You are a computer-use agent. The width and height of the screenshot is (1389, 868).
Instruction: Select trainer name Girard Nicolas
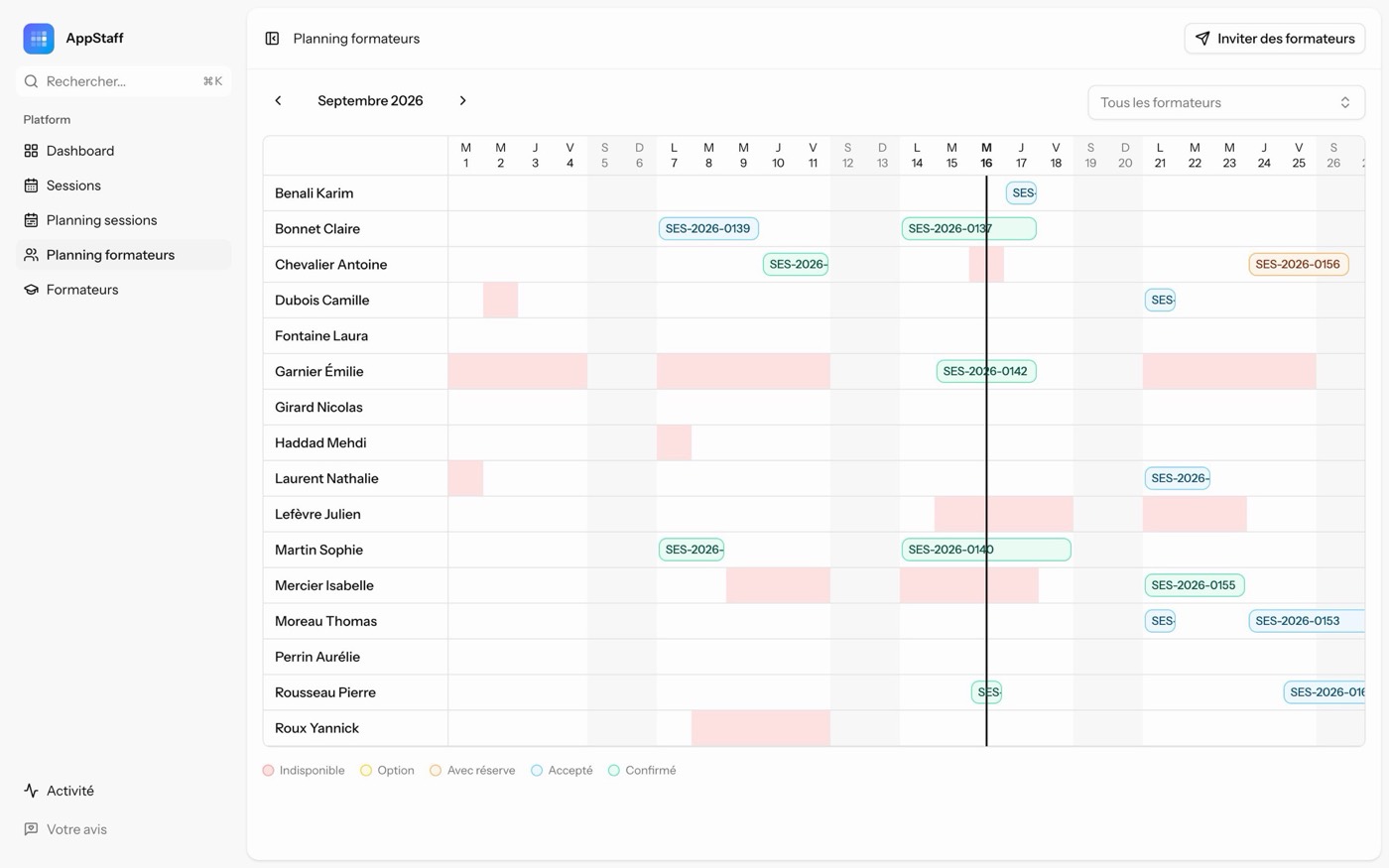[318, 407]
